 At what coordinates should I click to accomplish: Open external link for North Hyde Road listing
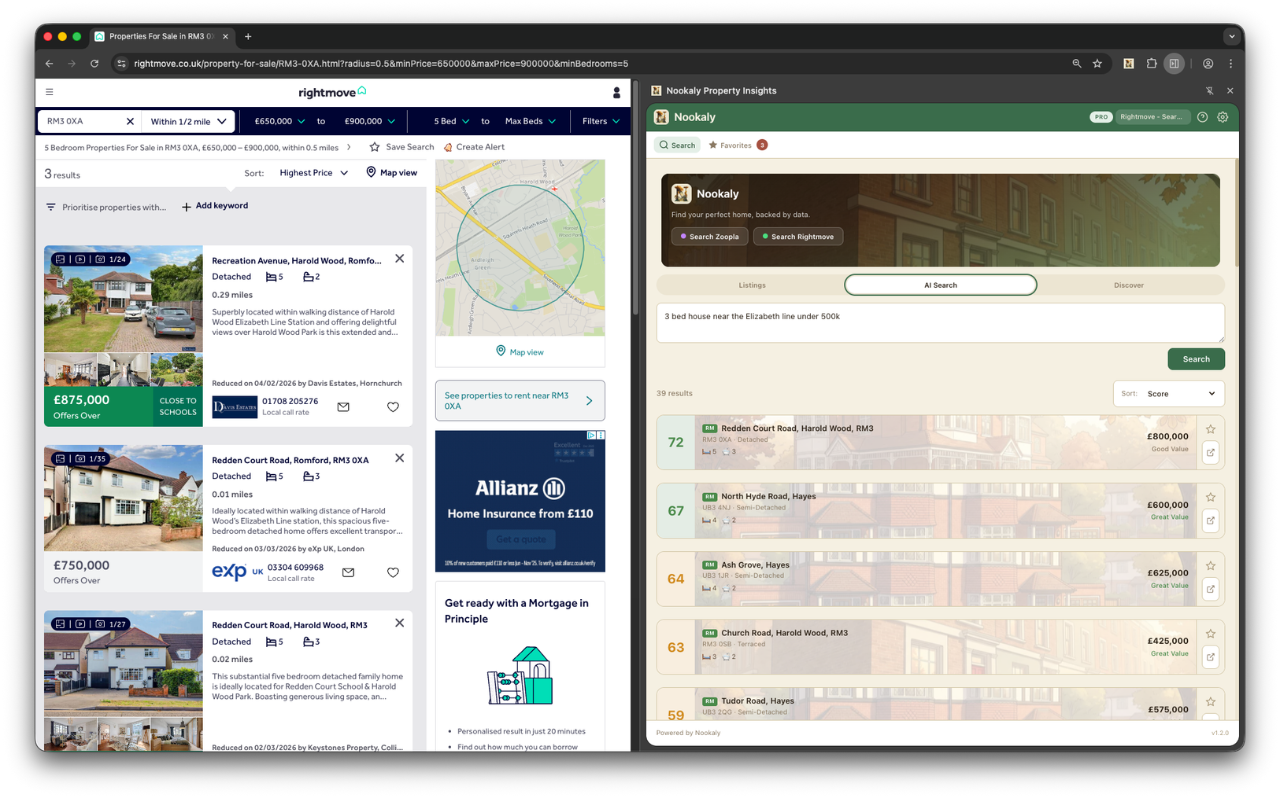click(1210, 521)
